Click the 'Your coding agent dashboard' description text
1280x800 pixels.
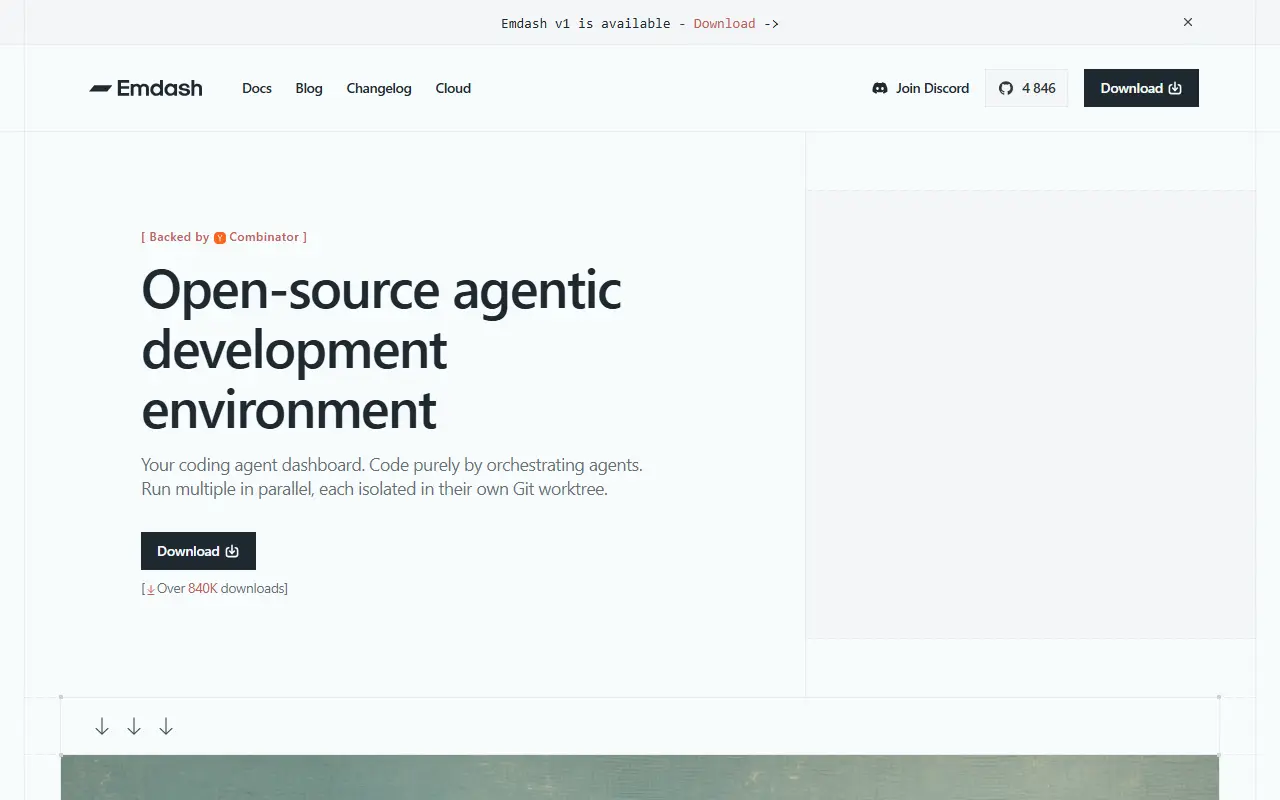392,477
